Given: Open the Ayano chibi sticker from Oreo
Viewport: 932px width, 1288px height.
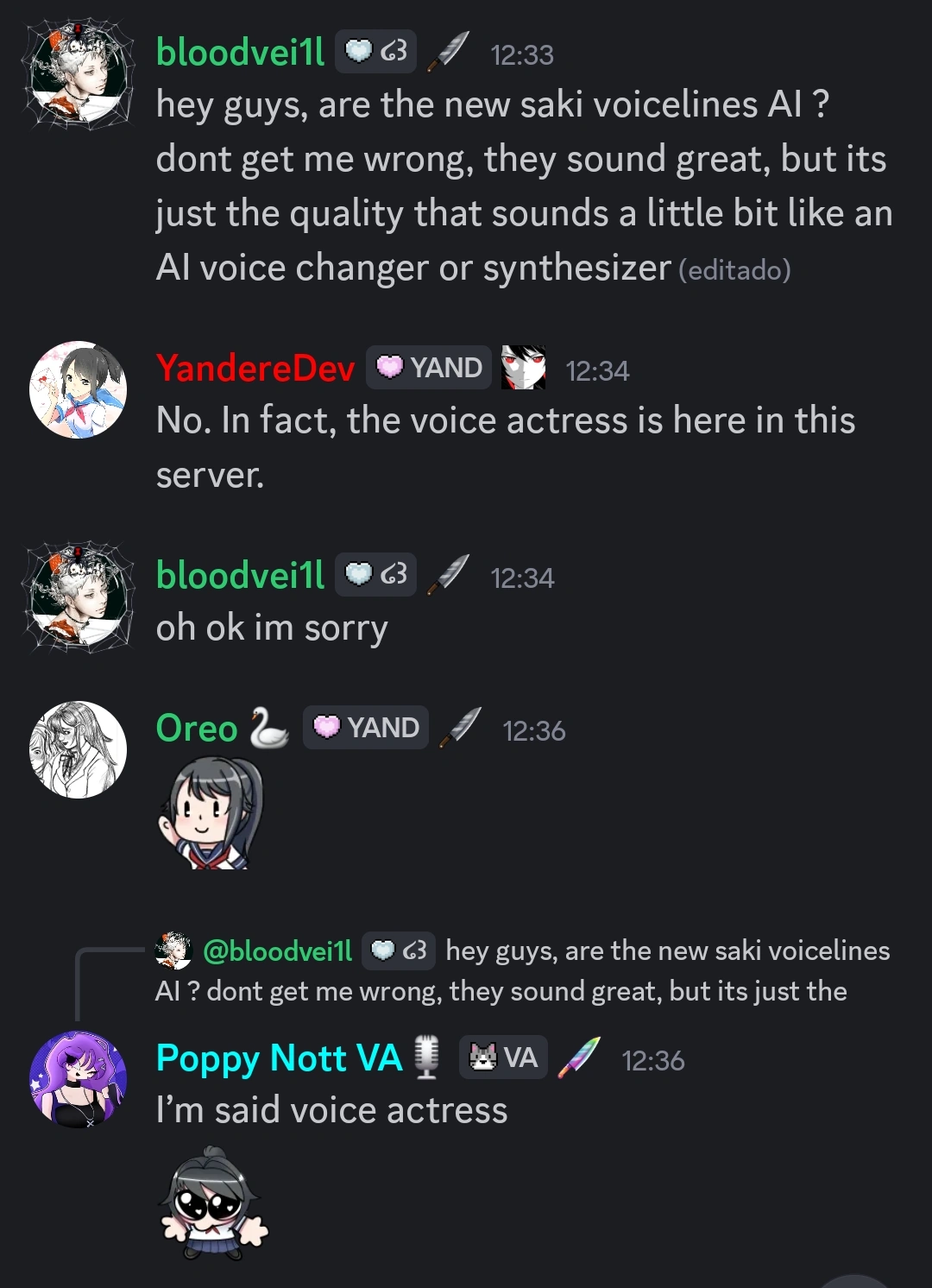Looking at the screenshot, I should [210, 813].
